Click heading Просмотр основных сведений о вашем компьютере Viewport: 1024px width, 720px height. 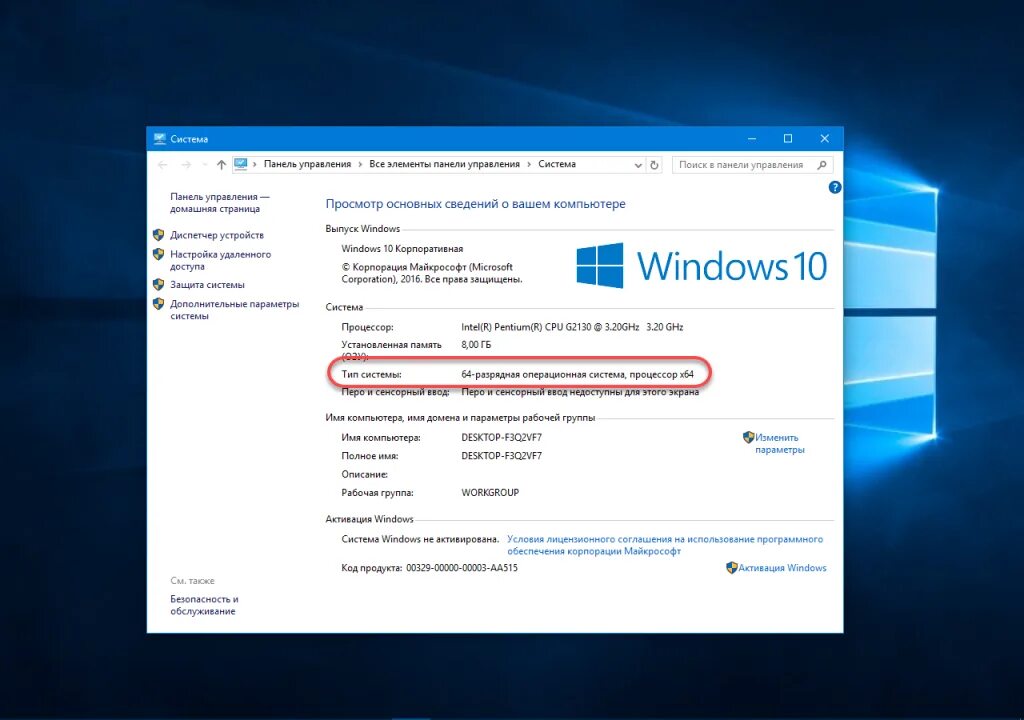point(475,204)
